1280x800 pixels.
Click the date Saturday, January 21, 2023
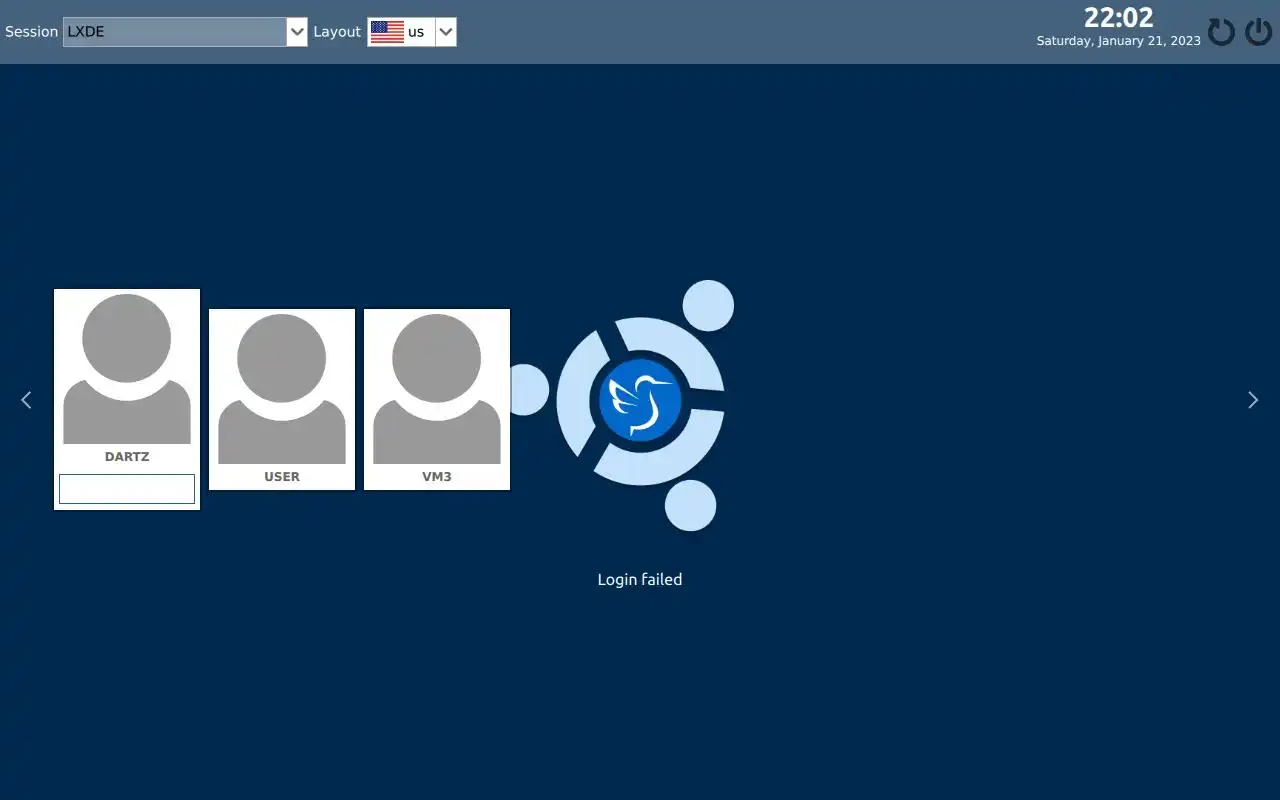click(x=1118, y=41)
